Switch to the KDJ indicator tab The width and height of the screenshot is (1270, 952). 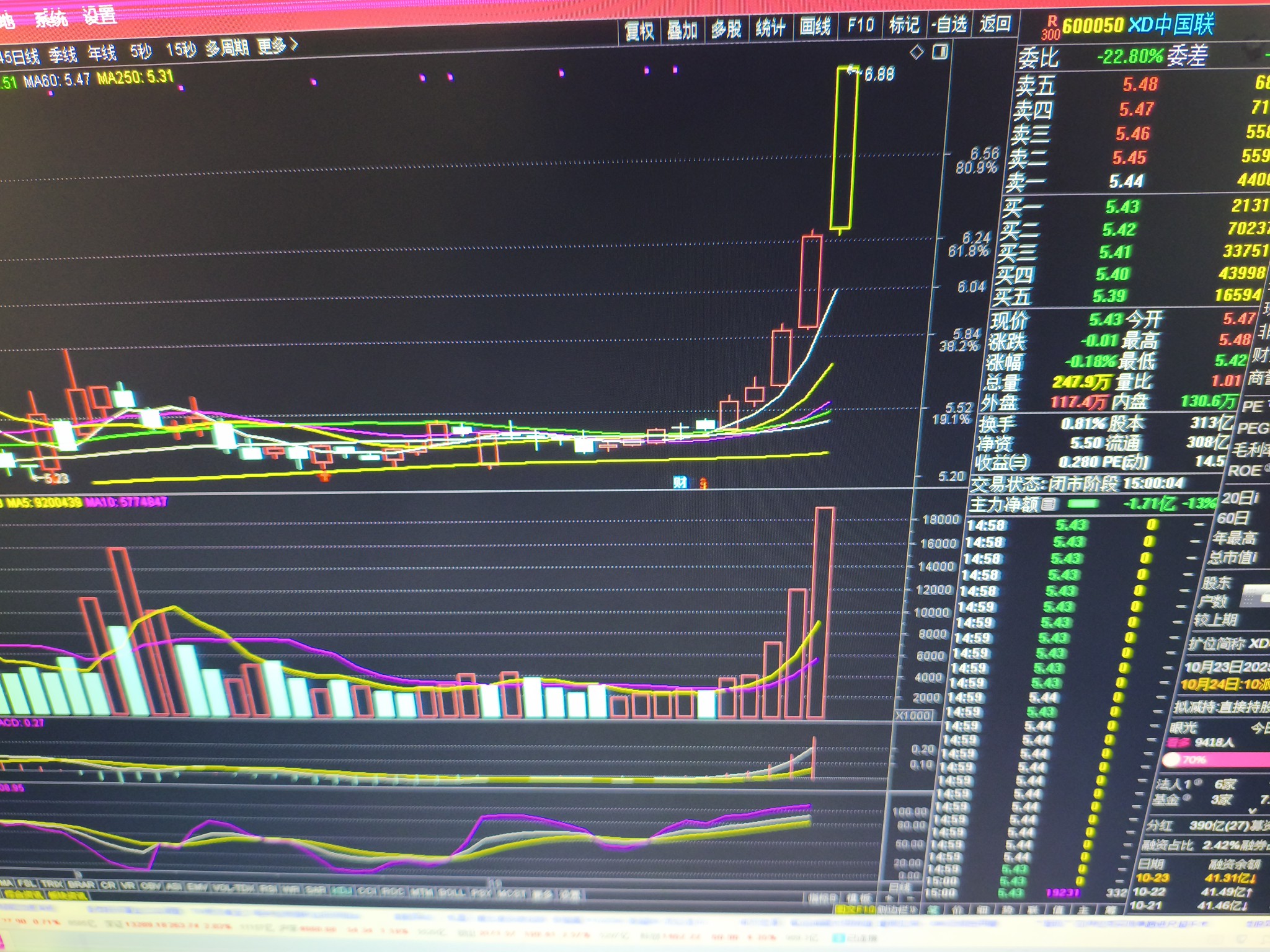(342, 891)
